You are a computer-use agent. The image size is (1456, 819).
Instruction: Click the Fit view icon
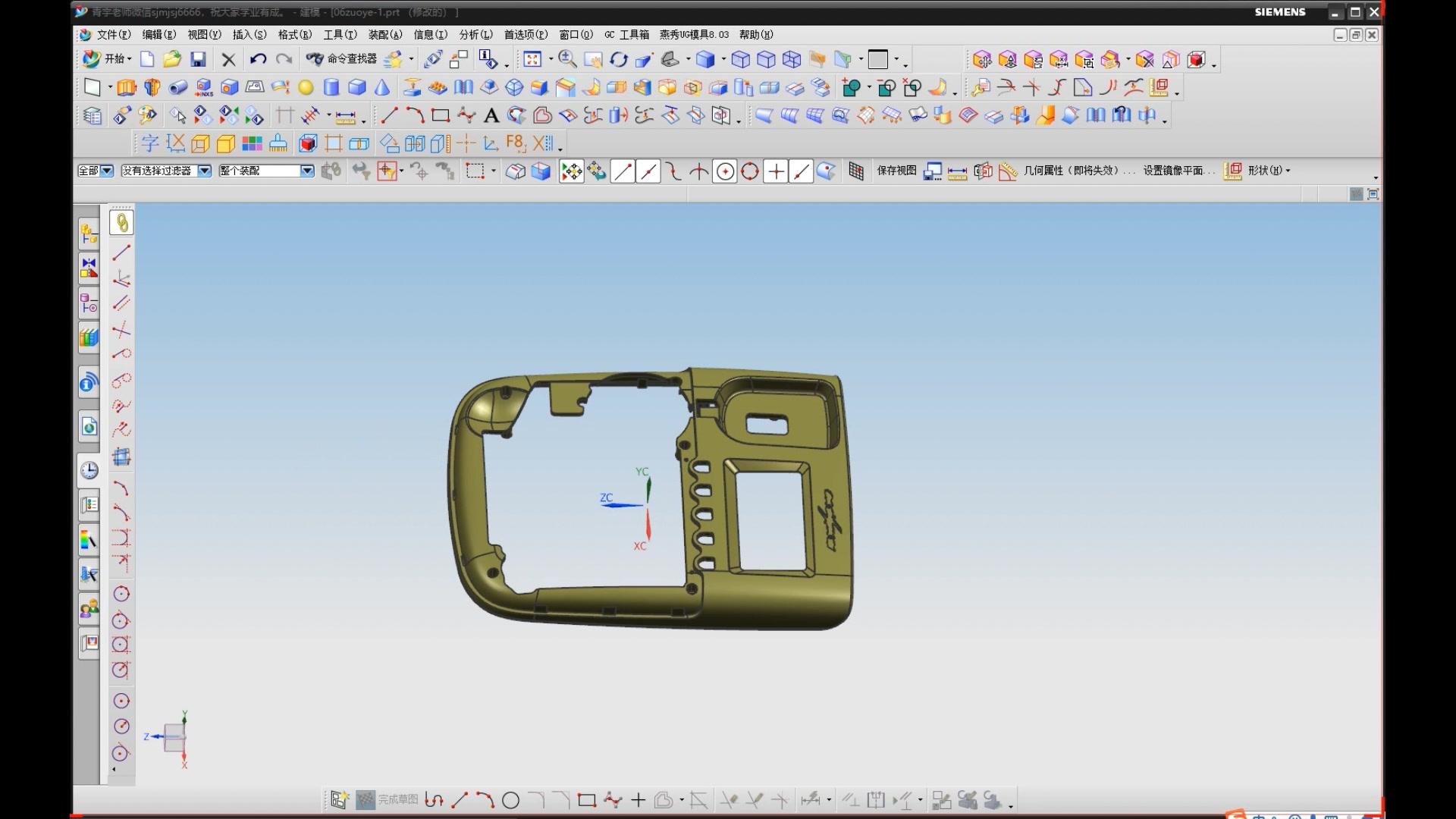[532, 59]
